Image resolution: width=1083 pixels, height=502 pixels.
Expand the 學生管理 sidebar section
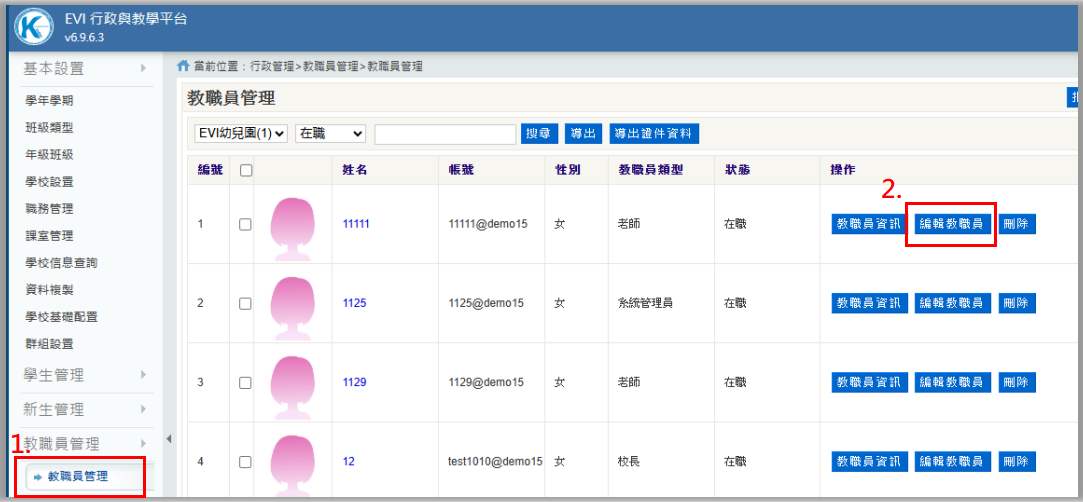coord(85,375)
